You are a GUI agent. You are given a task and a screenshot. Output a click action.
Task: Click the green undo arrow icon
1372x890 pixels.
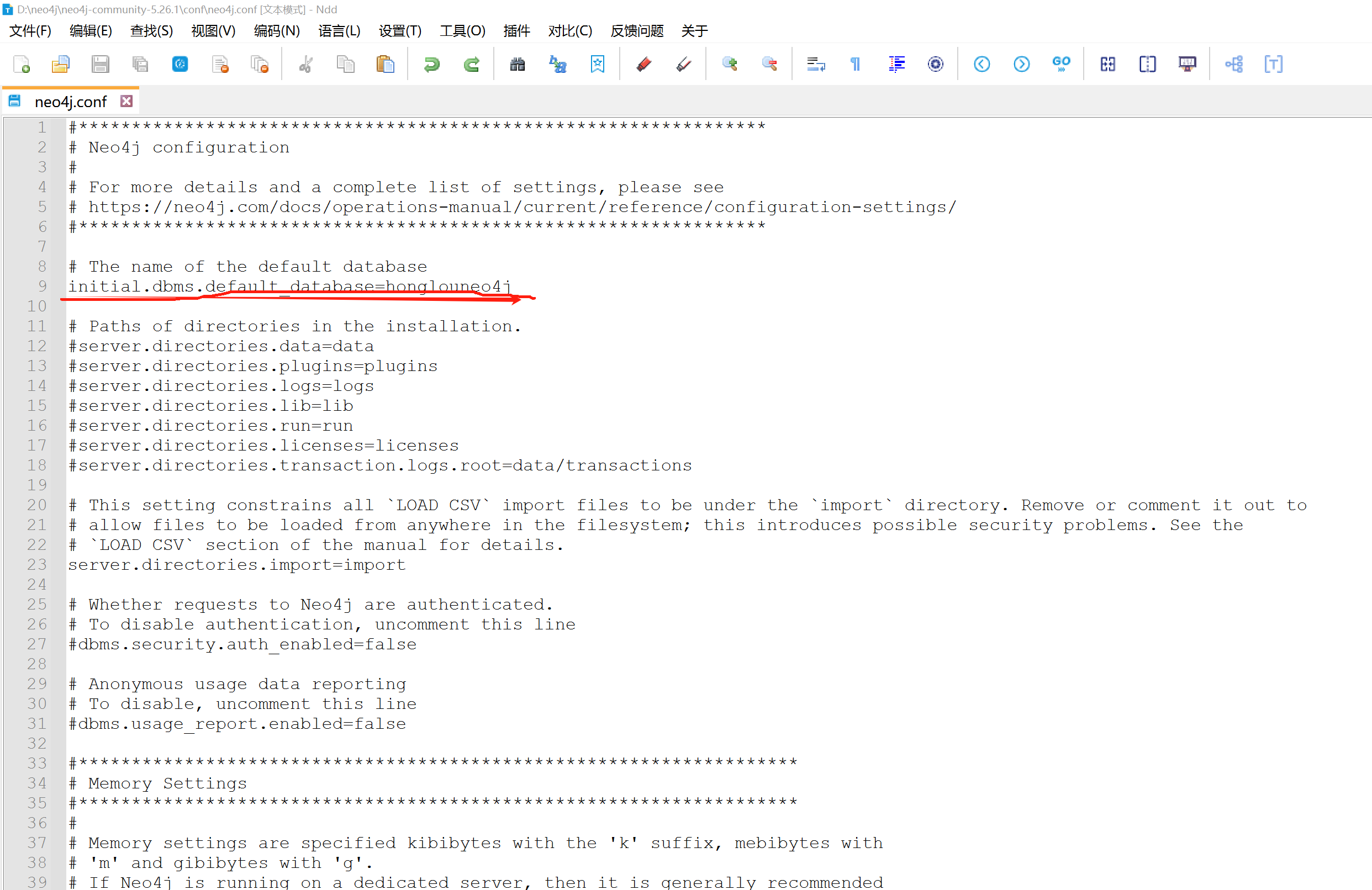pyautogui.click(x=431, y=64)
